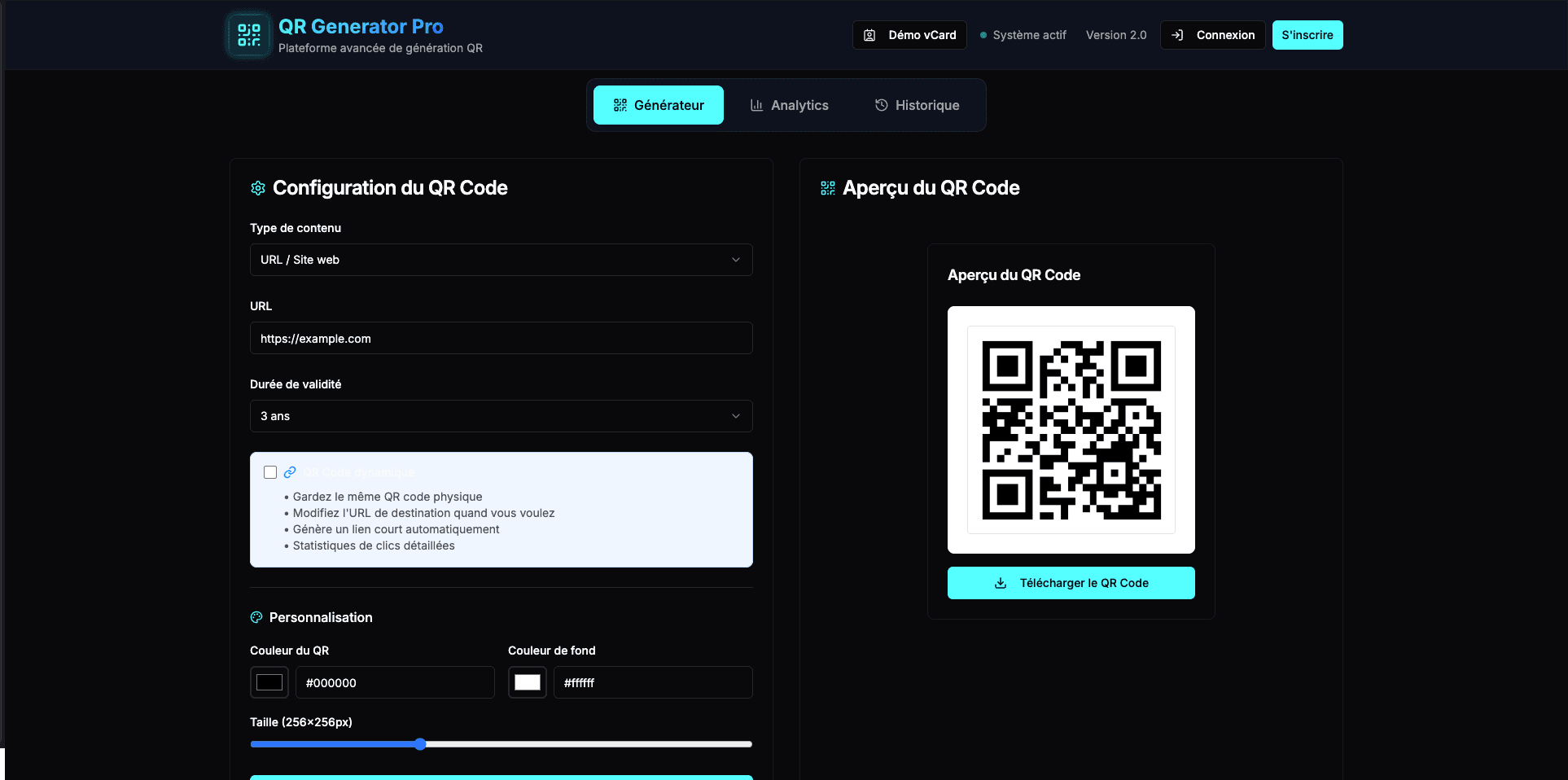Click the gear icon beside Configuration heading
This screenshot has height=780, width=1568.
tap(258, 188)
